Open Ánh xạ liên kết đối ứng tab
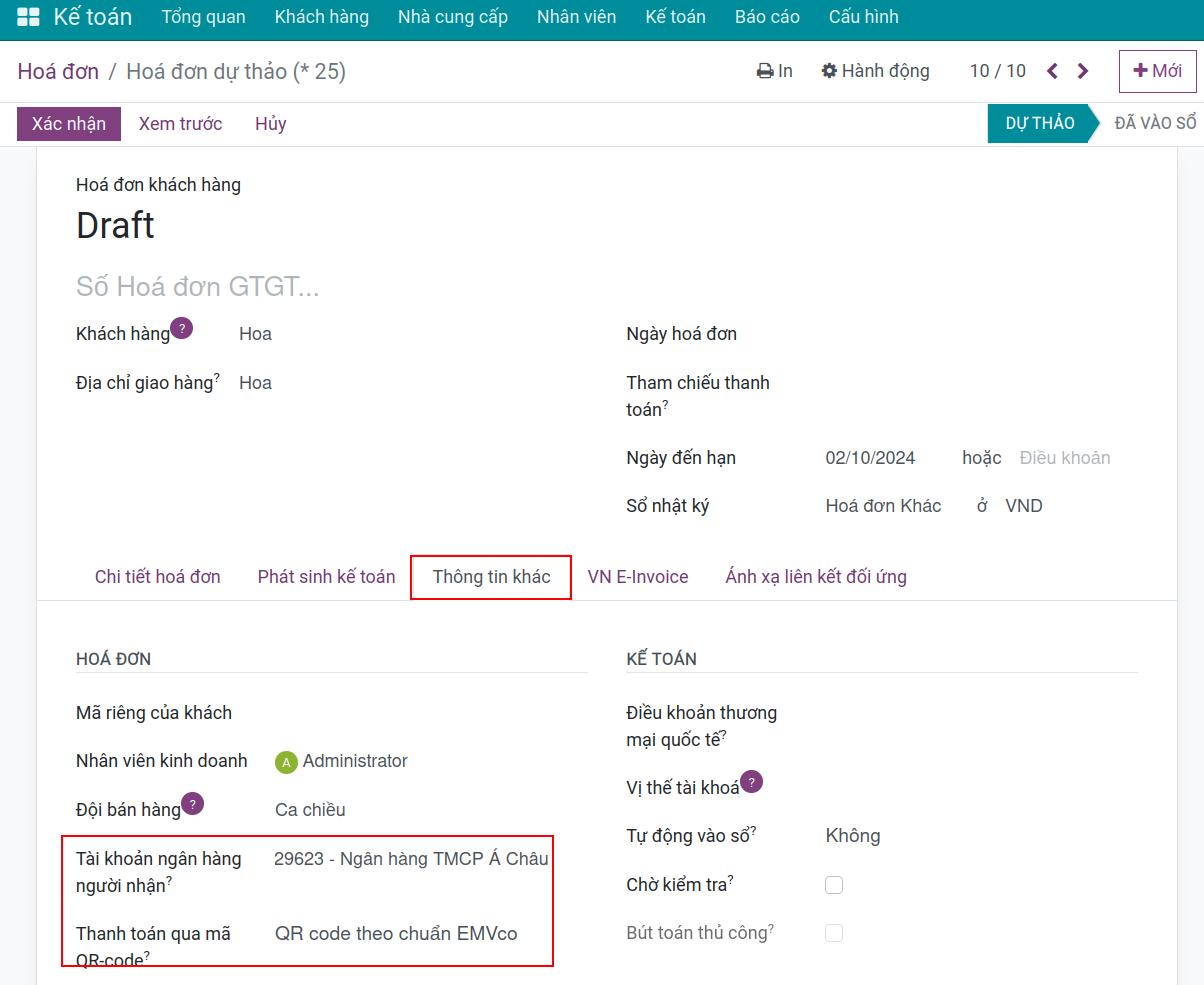 coord(816,577)
